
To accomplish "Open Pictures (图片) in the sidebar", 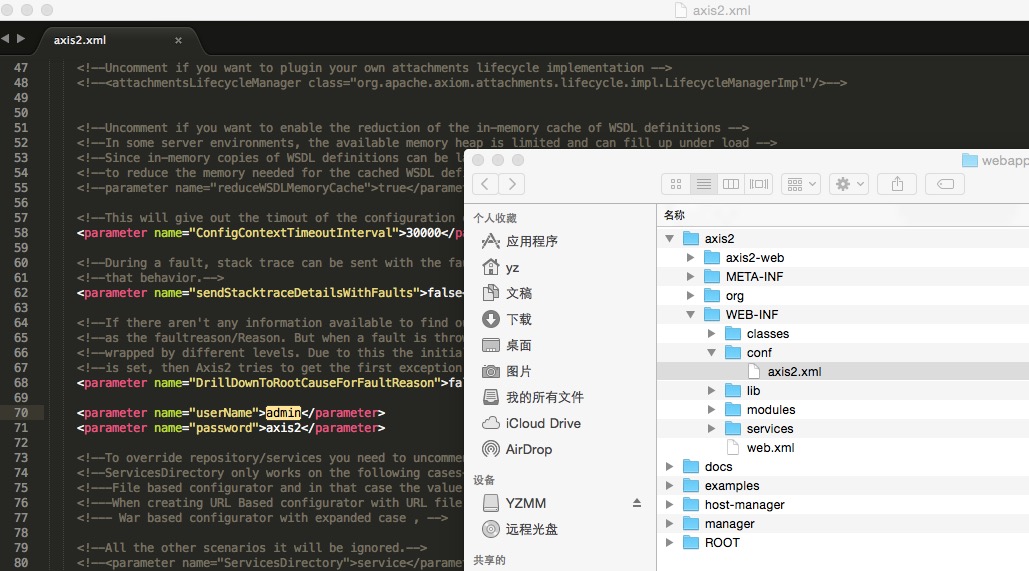I will [507, 371].
